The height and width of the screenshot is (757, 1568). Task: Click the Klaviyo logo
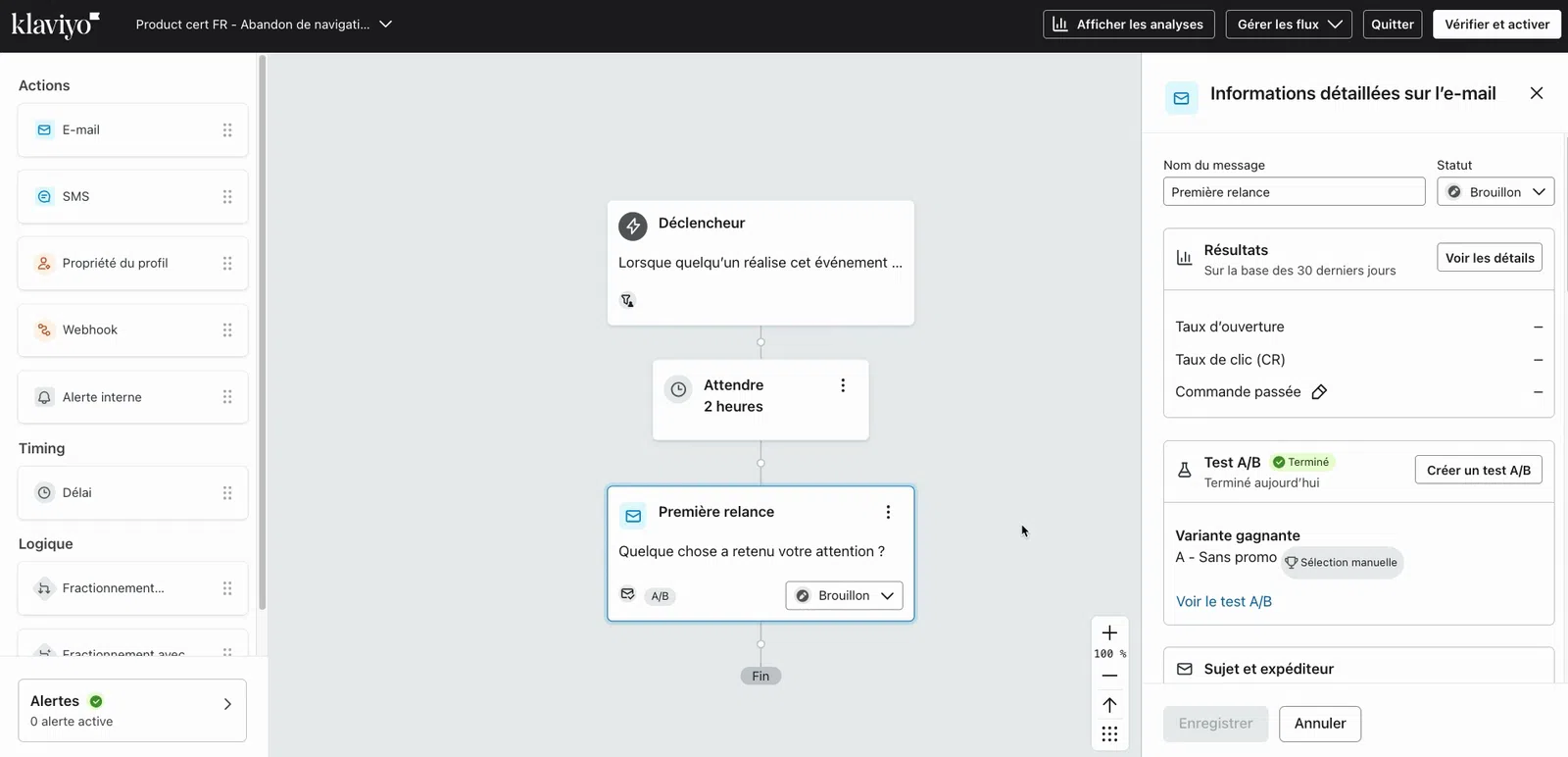[x=55, y=25]
